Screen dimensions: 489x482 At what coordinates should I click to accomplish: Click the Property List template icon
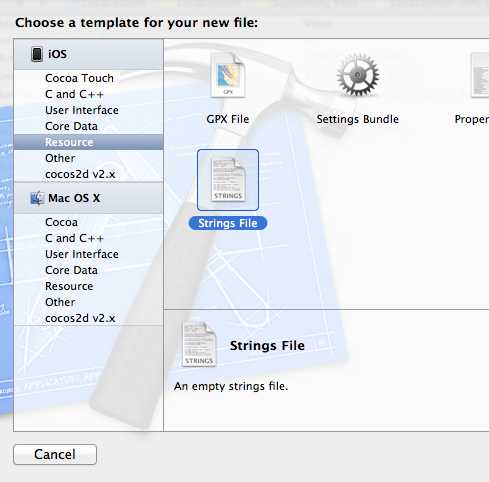(x=480, y=76)
